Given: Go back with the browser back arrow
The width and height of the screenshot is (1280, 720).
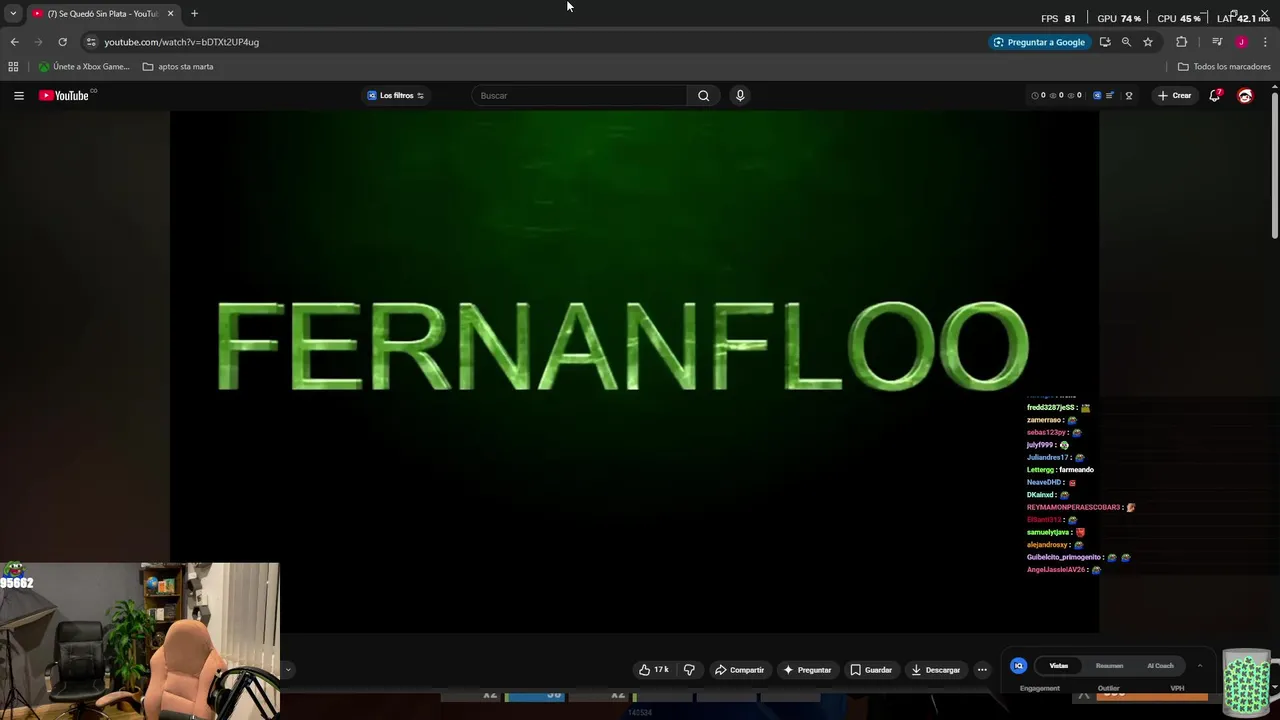Looking at the screenshot, I should (x=14, y=42).
